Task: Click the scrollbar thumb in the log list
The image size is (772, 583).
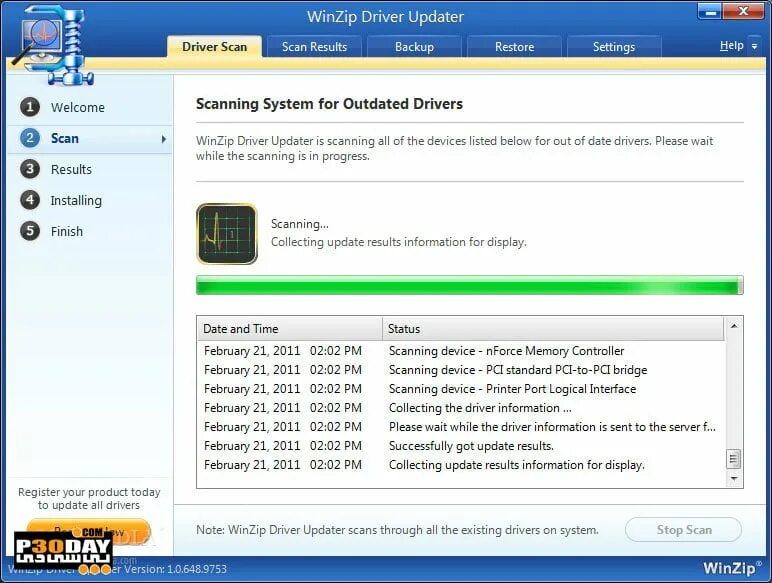Action: (x=734, y=459)
